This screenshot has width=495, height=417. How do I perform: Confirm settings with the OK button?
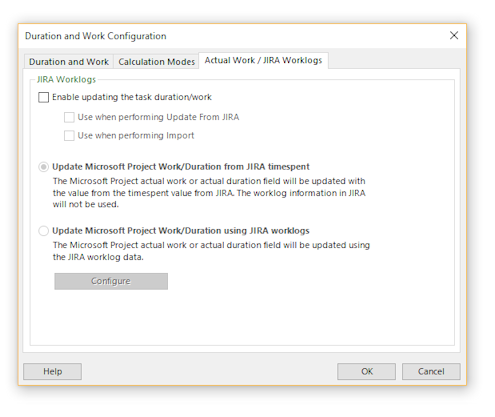366,371
